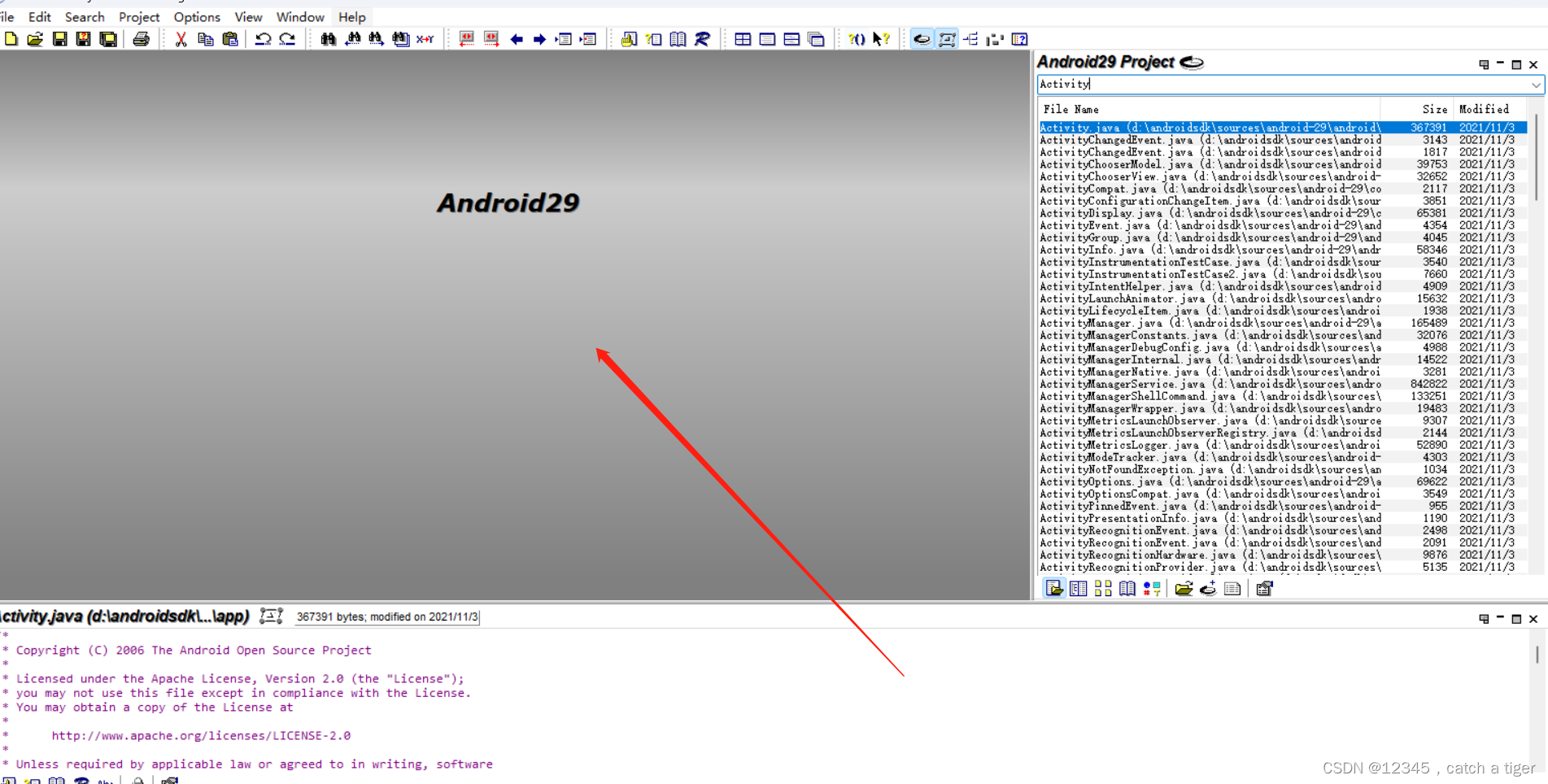The width and height of the screenshot is (1548, 784).
Task: Click the Search Backward binoculars icon
Action: coord(352,38)
